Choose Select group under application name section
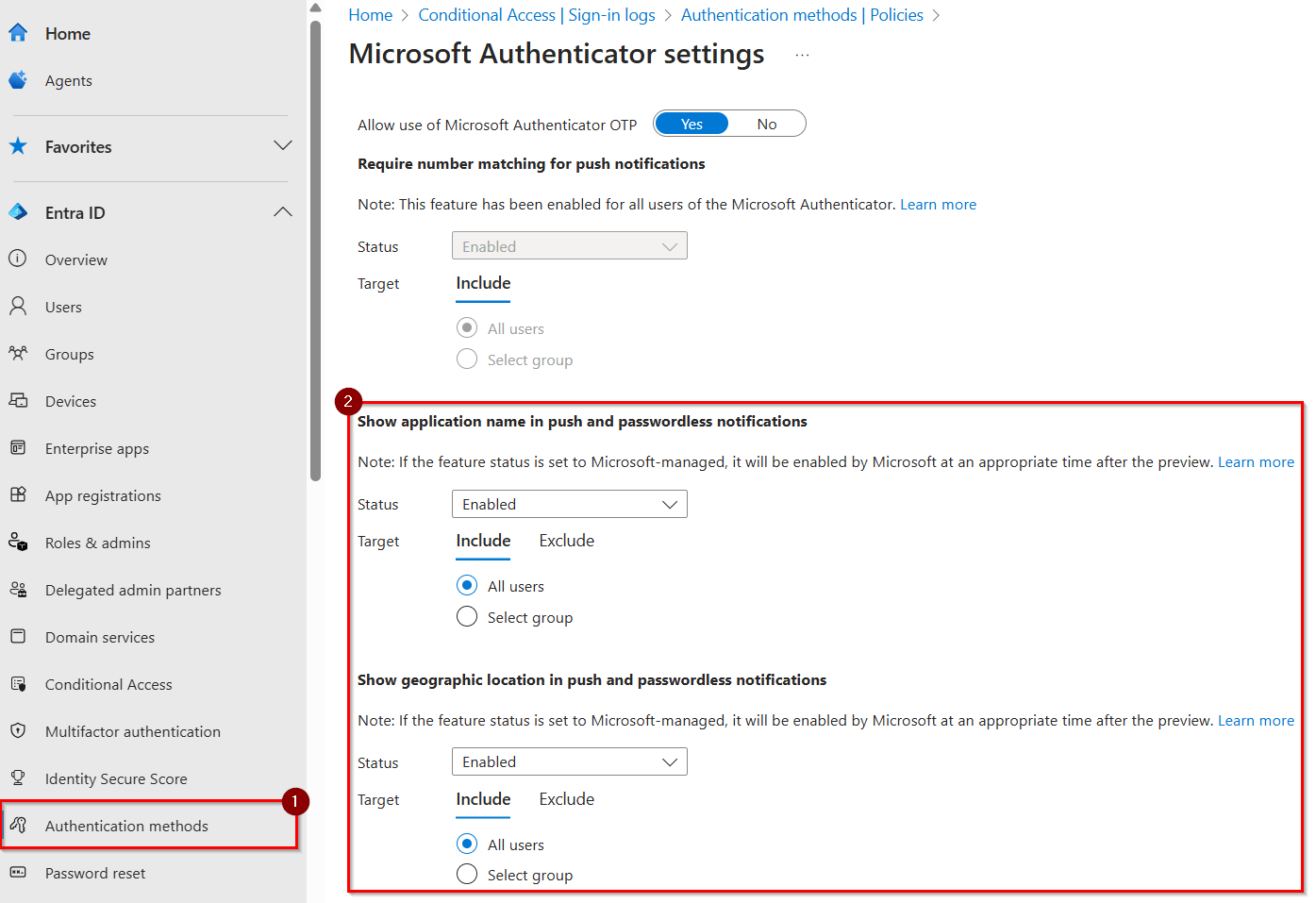This screenshot has width=1316, height=903. tap(467, 617)
